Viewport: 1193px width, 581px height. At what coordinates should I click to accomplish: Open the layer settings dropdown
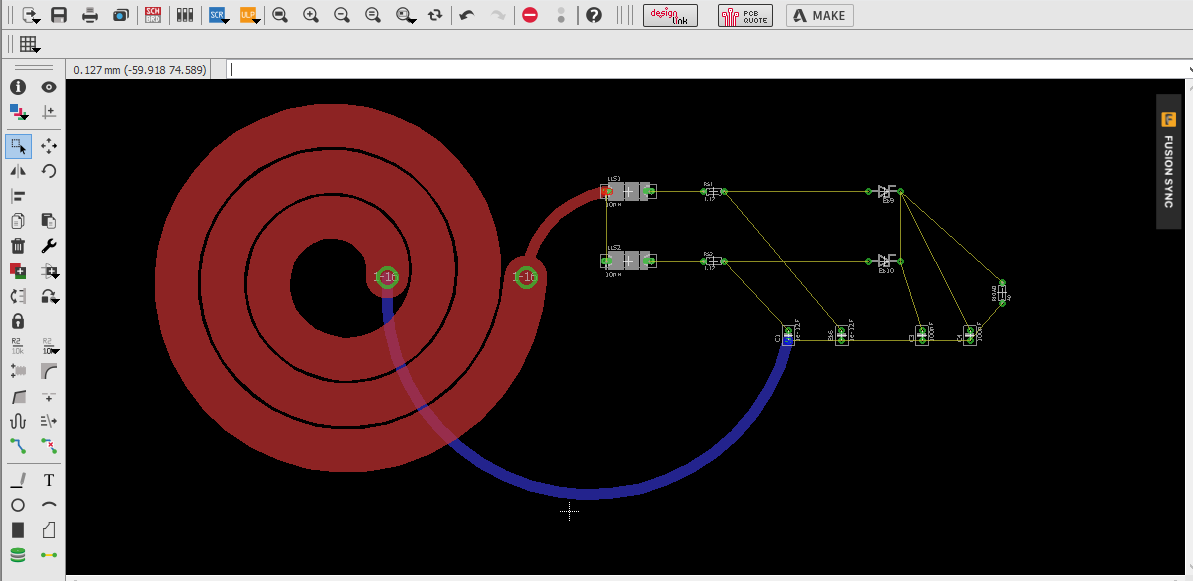click(x=18, y=111)
